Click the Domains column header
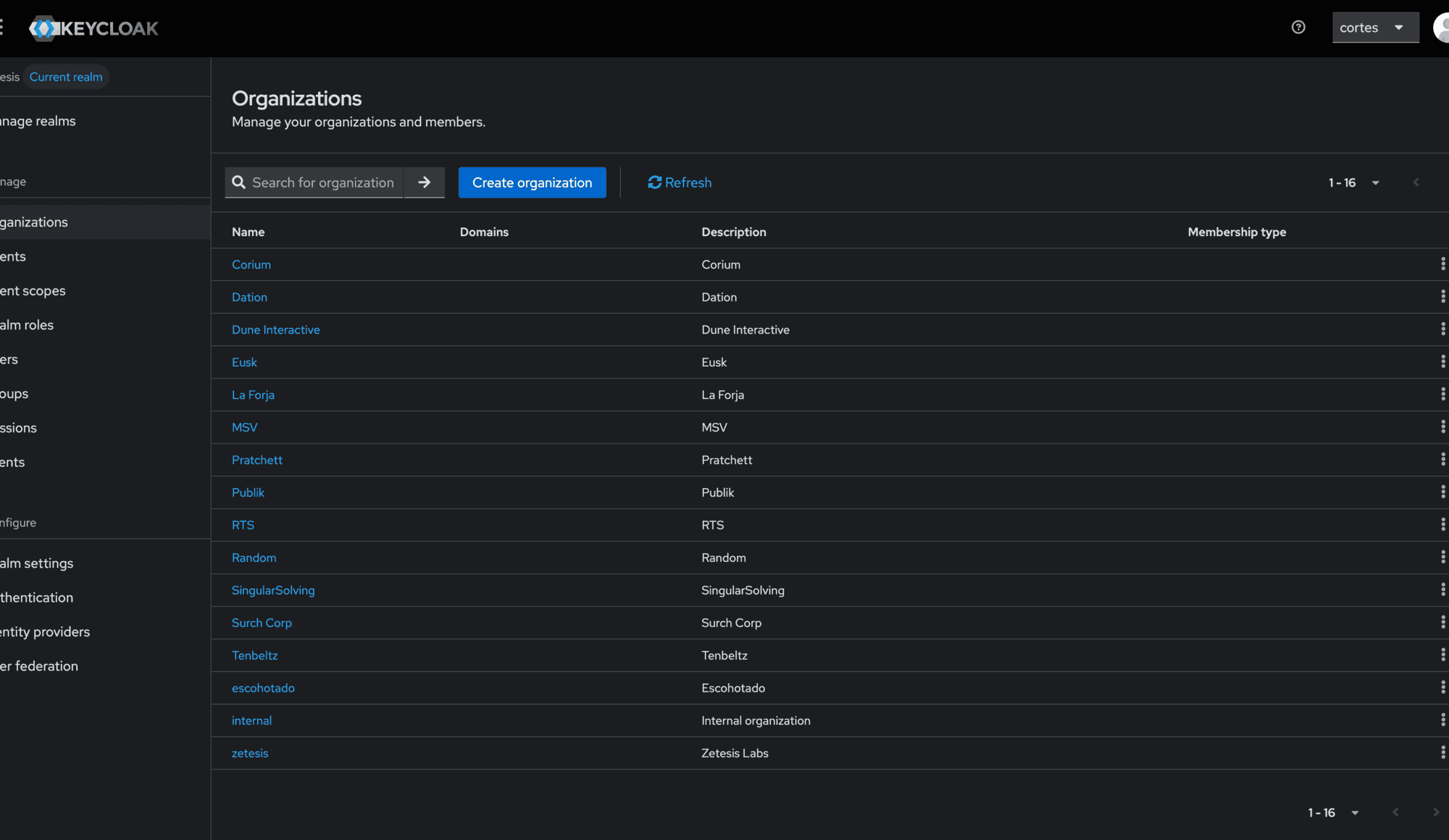The height and width of the screenshot is (840, 1449). (x=484, y=232)
